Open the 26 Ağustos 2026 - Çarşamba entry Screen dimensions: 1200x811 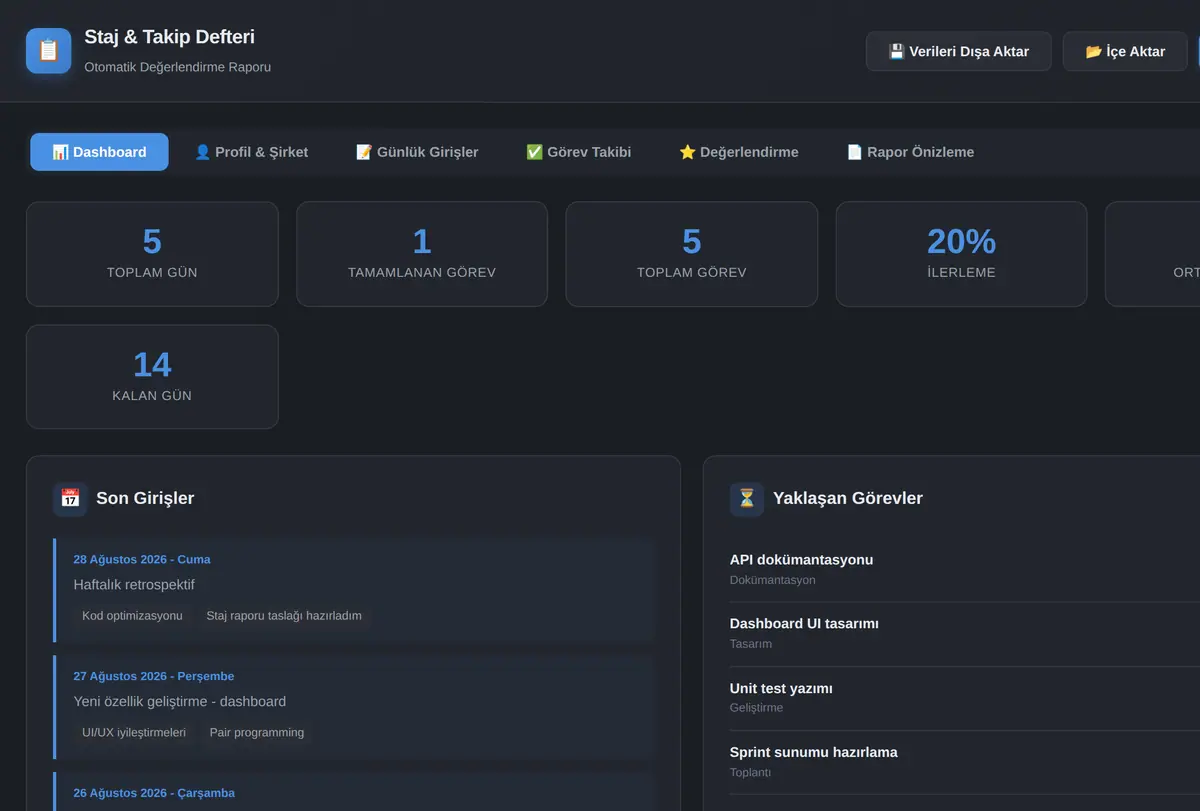pos(354,792)
